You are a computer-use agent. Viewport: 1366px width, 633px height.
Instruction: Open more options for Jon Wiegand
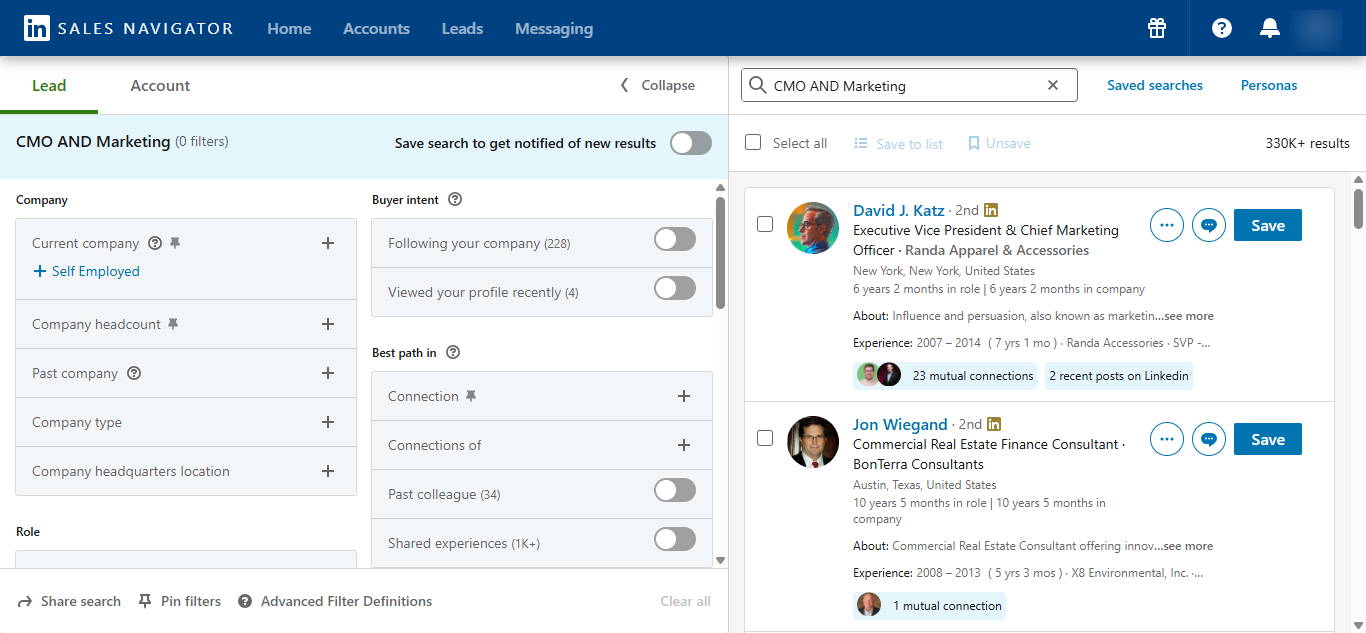[x=1166, y=439]
